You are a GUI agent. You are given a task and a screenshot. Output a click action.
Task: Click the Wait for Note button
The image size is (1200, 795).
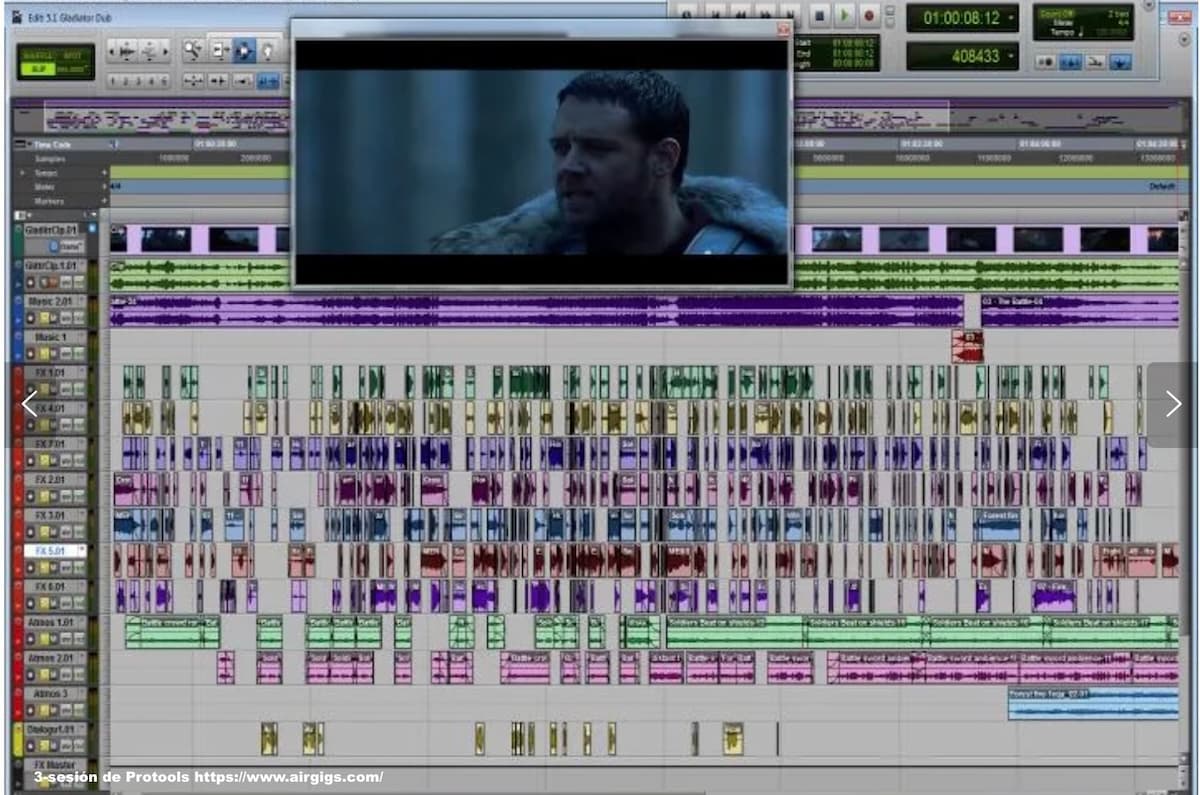1046,61
